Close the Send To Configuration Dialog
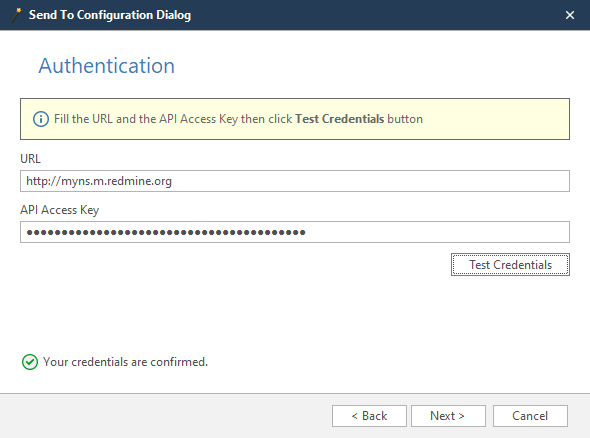Viewport: 590px width, 438px height. click(x=570, y=15)
